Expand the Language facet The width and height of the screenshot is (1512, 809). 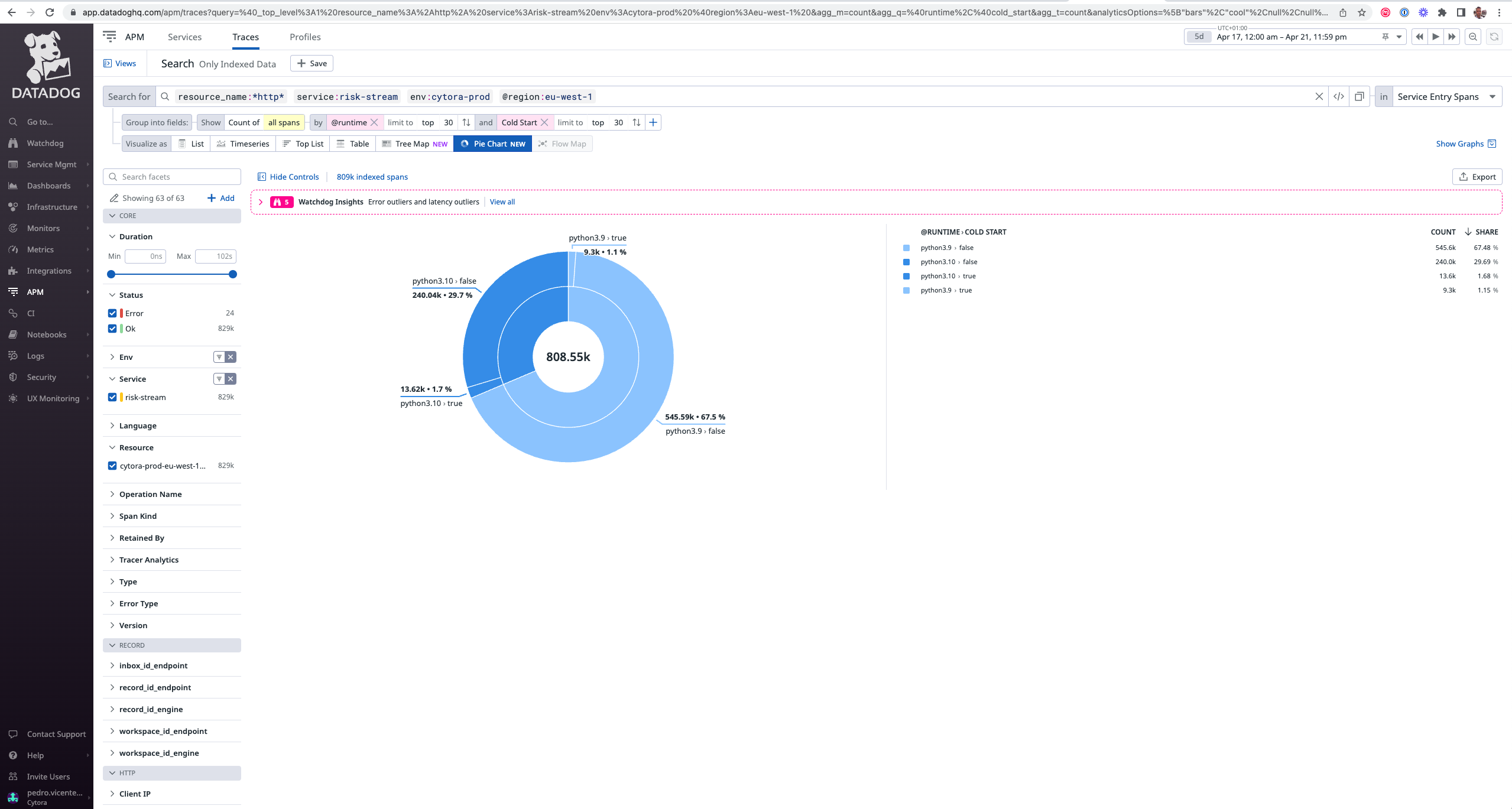112,425
